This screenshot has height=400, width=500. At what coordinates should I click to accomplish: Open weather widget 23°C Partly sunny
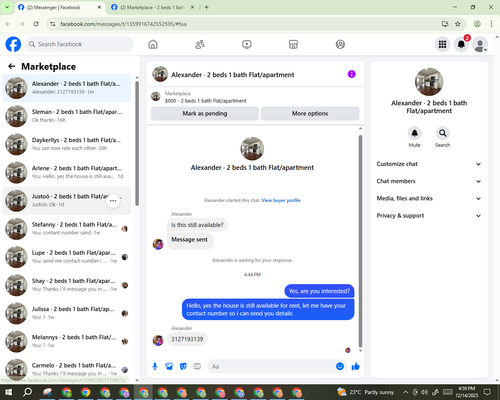point(365,392)
